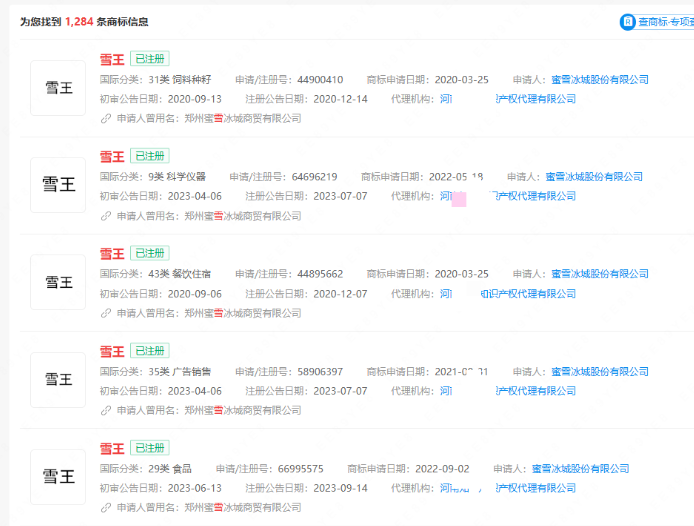The image size is (694, 526).
Task: Click link icon in 44900410 entry's former-name line
Action: pos(105,118)
